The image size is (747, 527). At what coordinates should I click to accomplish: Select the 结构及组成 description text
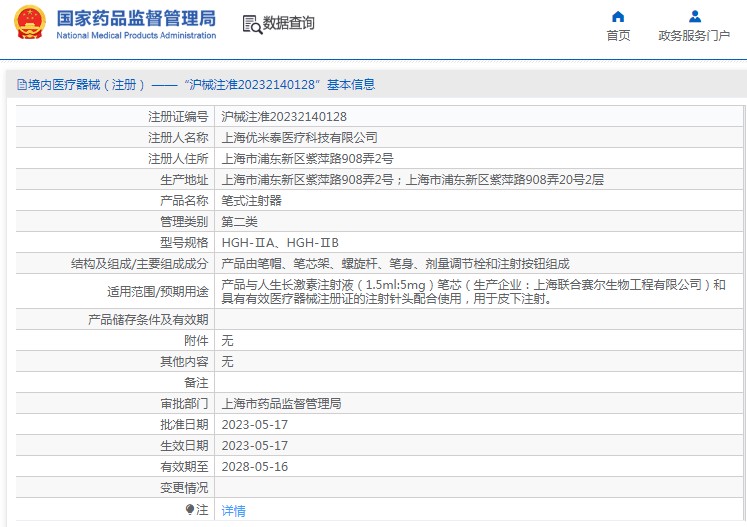point(395,264)
